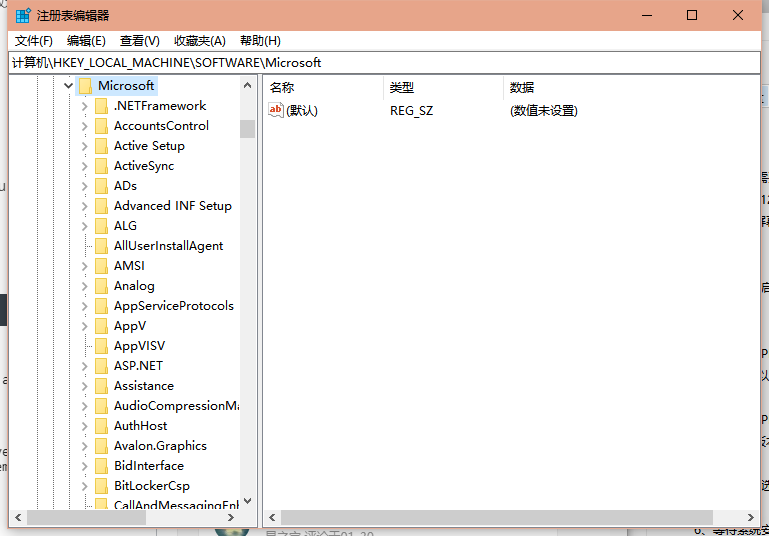Image resolution: width=769 pixels, height=536 pixels.
Task: Click tree pane scroll up arrow
Action: 248,85
